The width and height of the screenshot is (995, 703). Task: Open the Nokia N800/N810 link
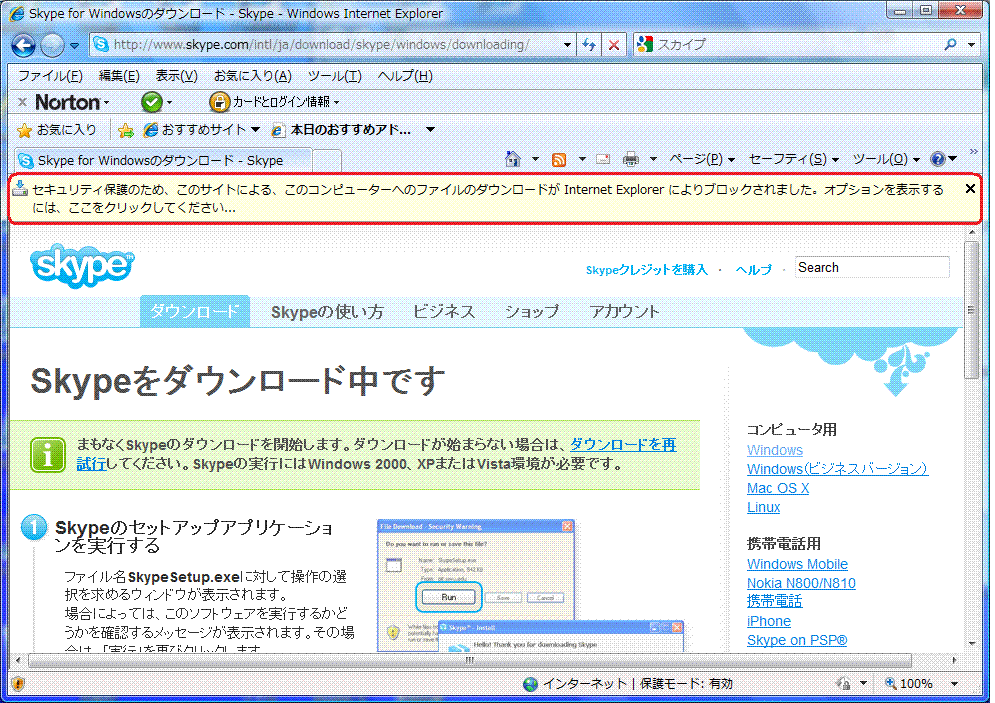801,583
